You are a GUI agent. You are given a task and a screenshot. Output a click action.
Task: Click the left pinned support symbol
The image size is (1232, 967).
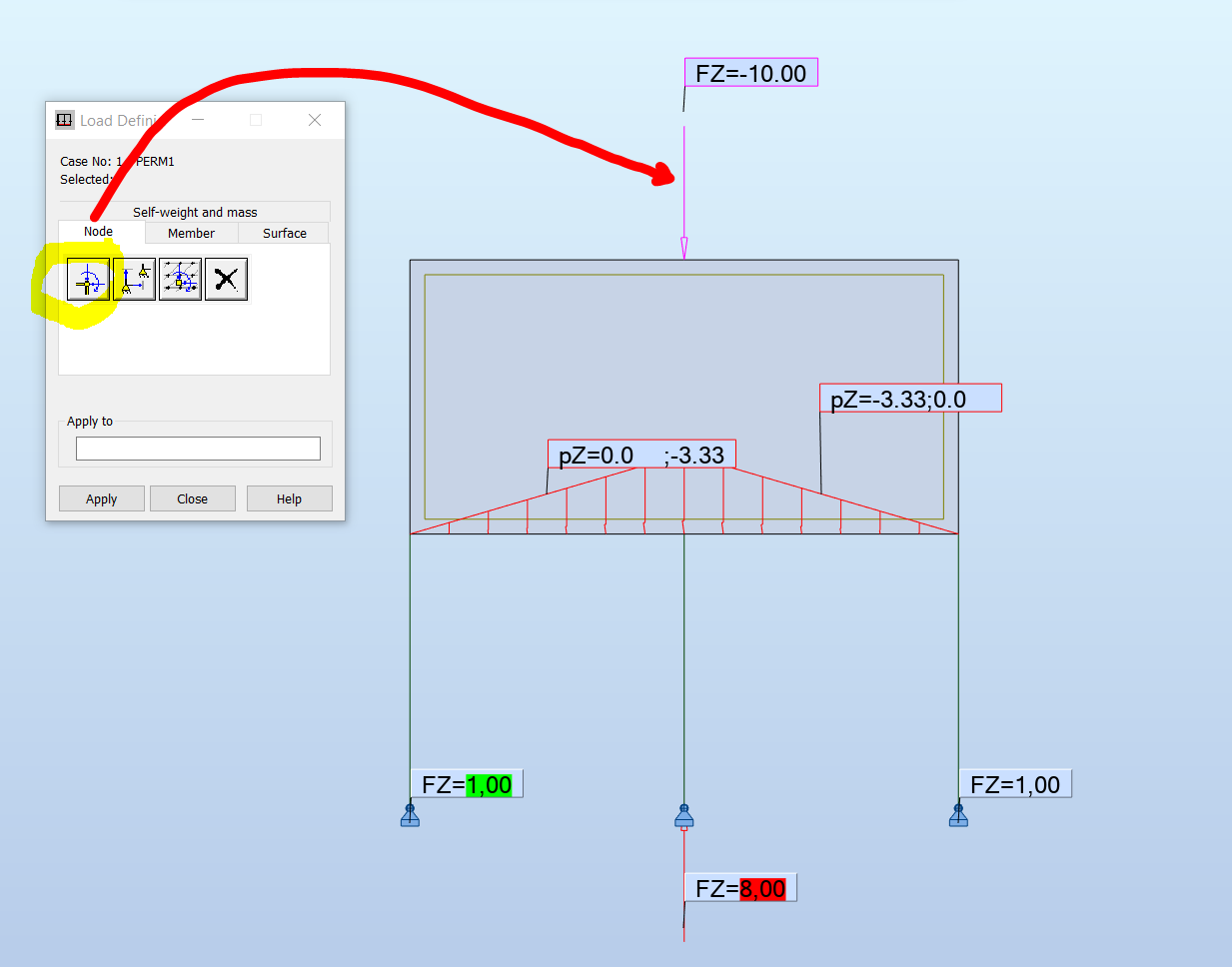410,815
